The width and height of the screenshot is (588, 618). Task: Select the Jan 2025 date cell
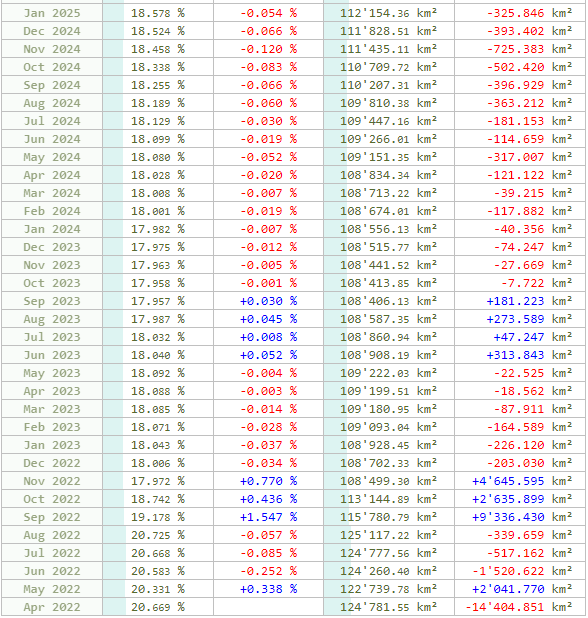[52, 13]
